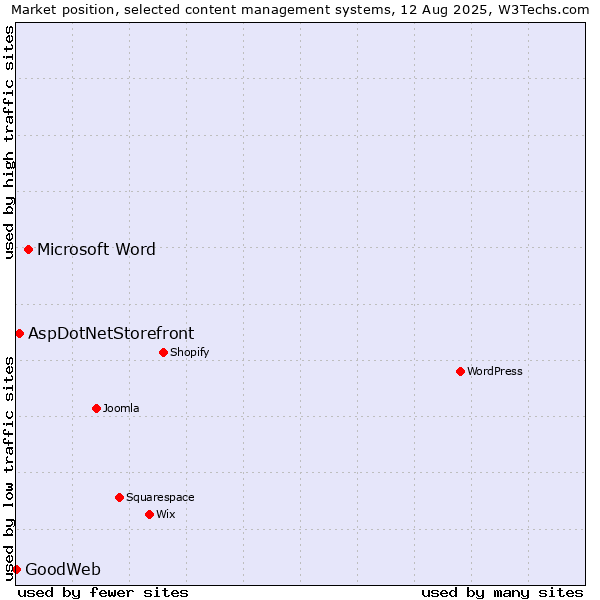
Task: Click the Shopify red data point
Action: coord(163,352)
